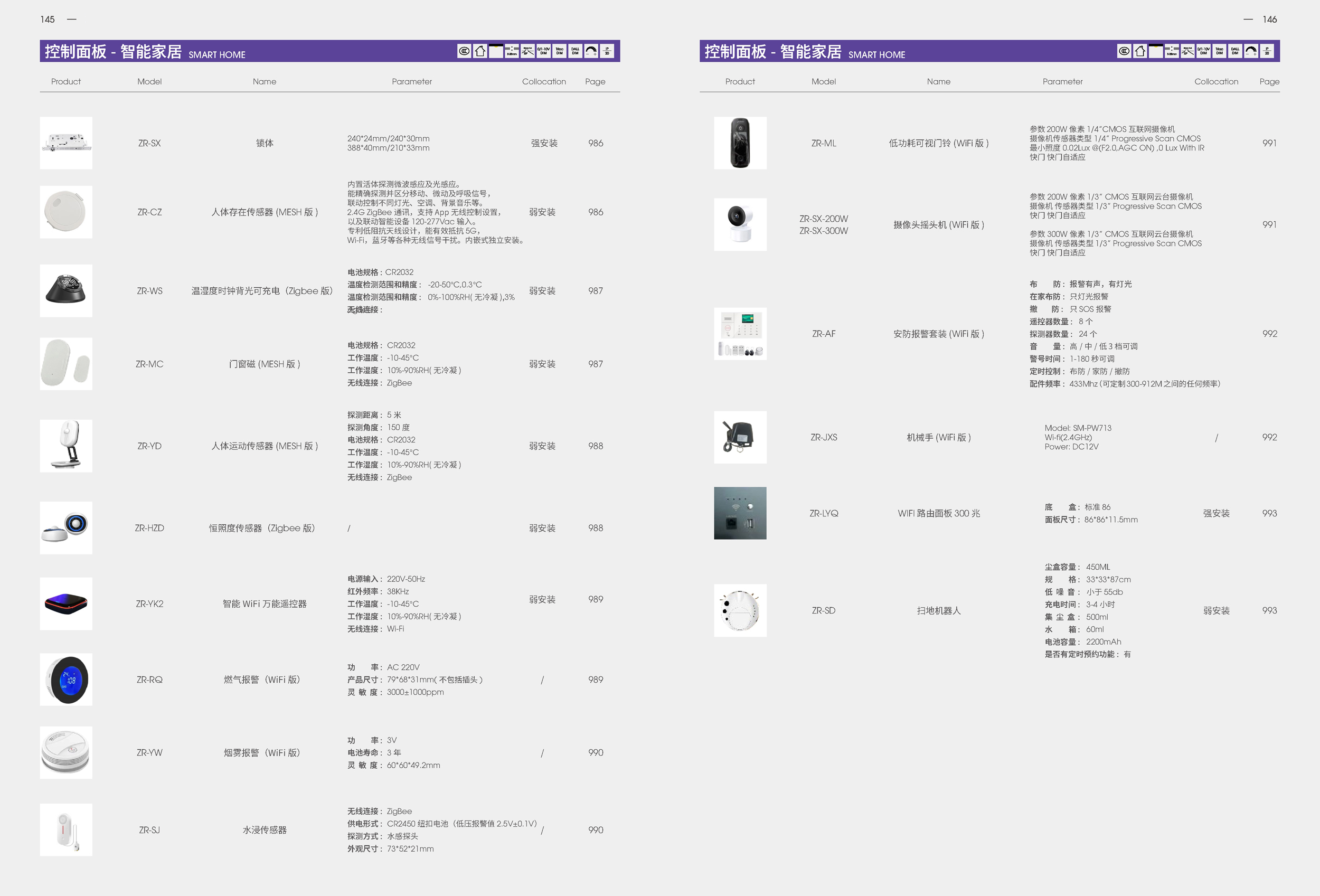The image size is (1320, 896).
Task: Click the house icon on page 145 header
Action: tap(480, 51)
